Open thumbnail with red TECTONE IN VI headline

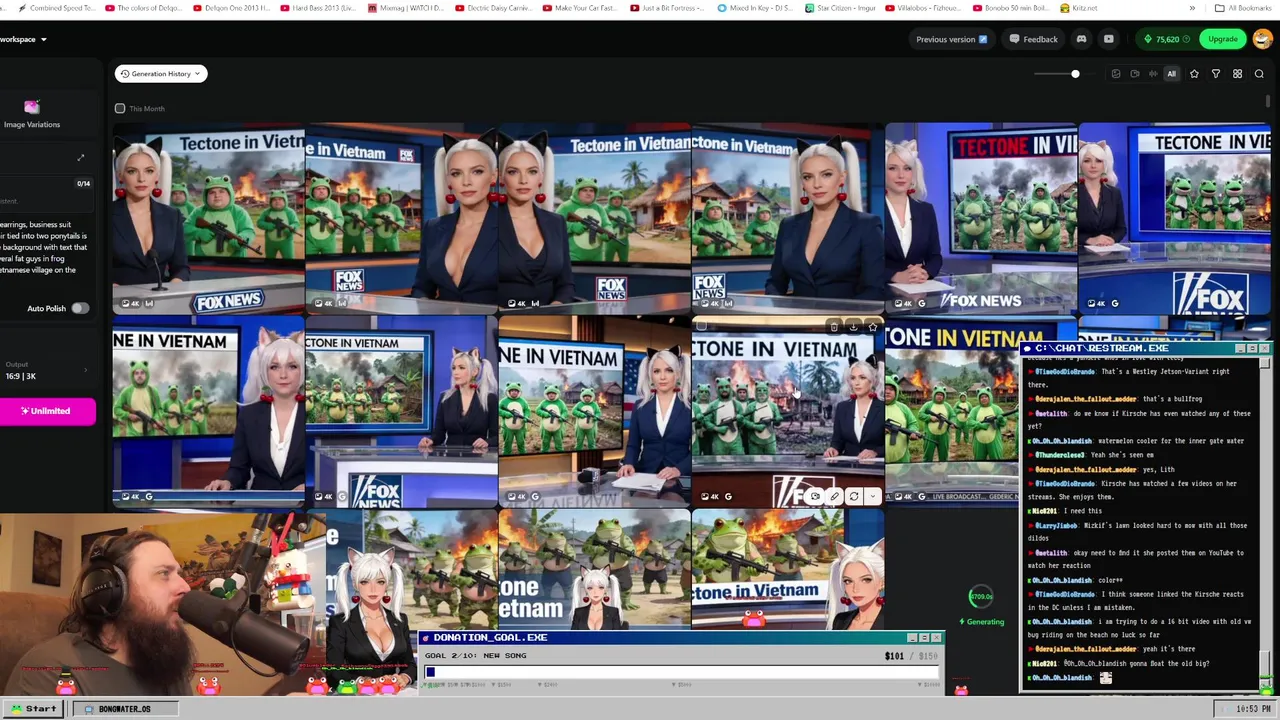980,219
